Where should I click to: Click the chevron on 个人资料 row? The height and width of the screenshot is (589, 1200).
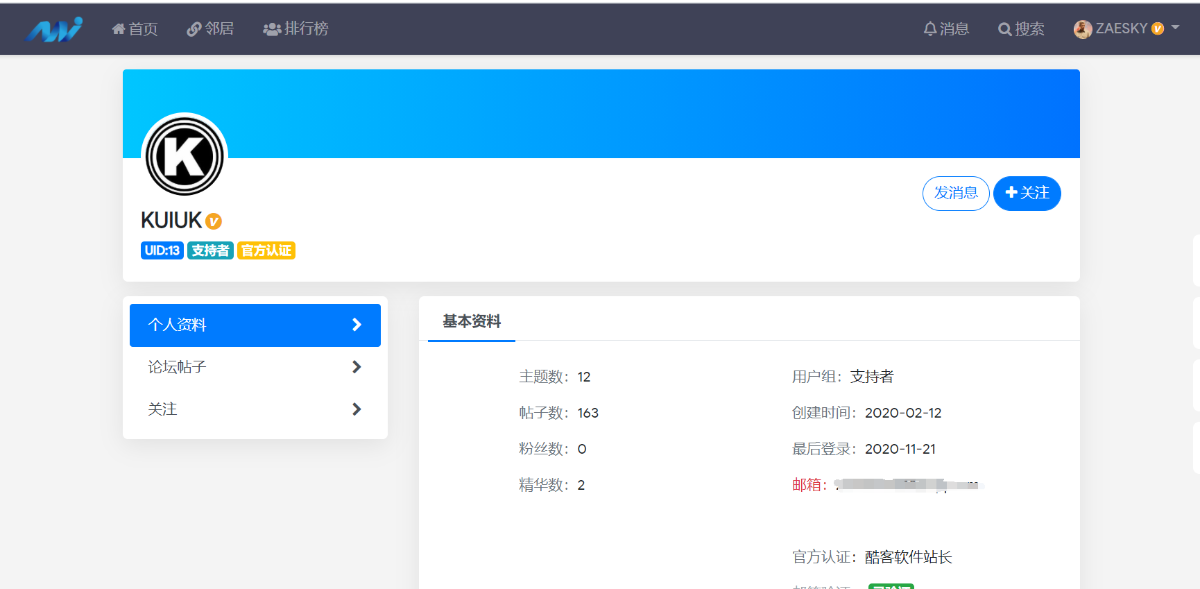357,325
